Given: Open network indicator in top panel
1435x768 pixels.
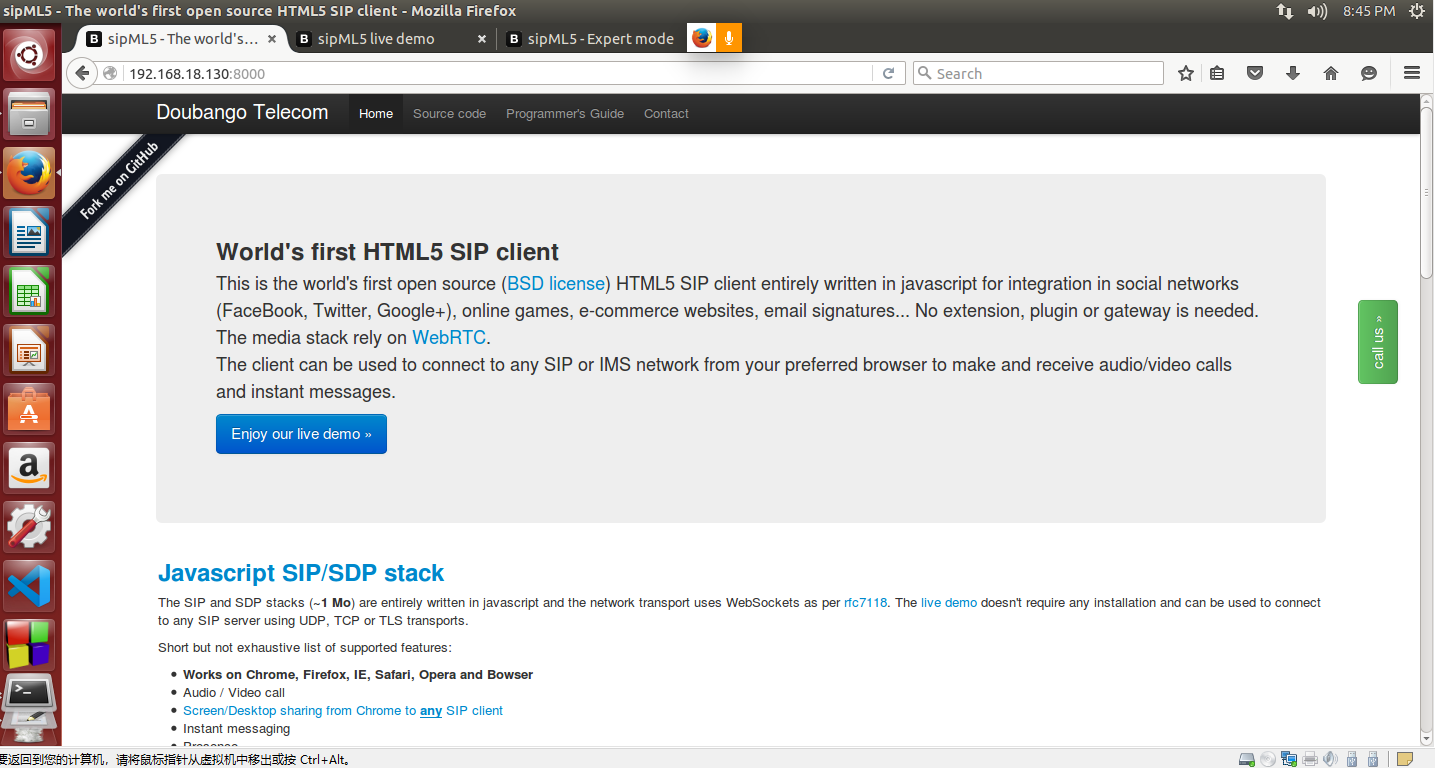Looking at the screenshot, I should click(1285, 11).
